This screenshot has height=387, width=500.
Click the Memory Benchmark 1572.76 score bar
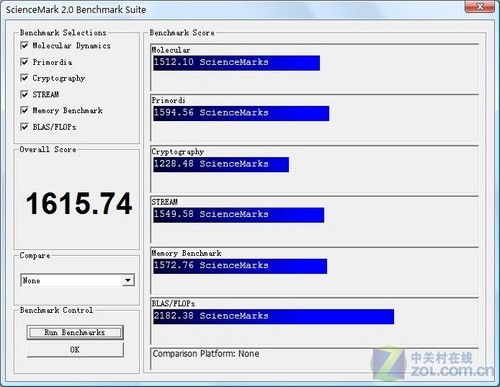[x=240, y=266]
